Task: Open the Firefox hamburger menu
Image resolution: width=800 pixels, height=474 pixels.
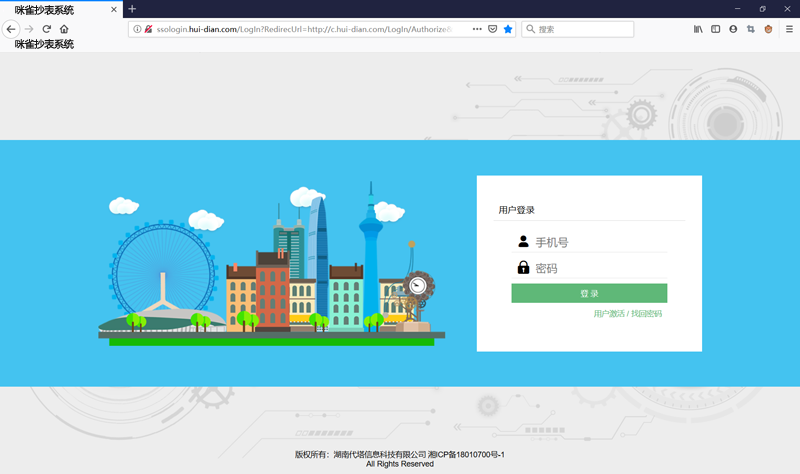Action: (x=789, y=30)
